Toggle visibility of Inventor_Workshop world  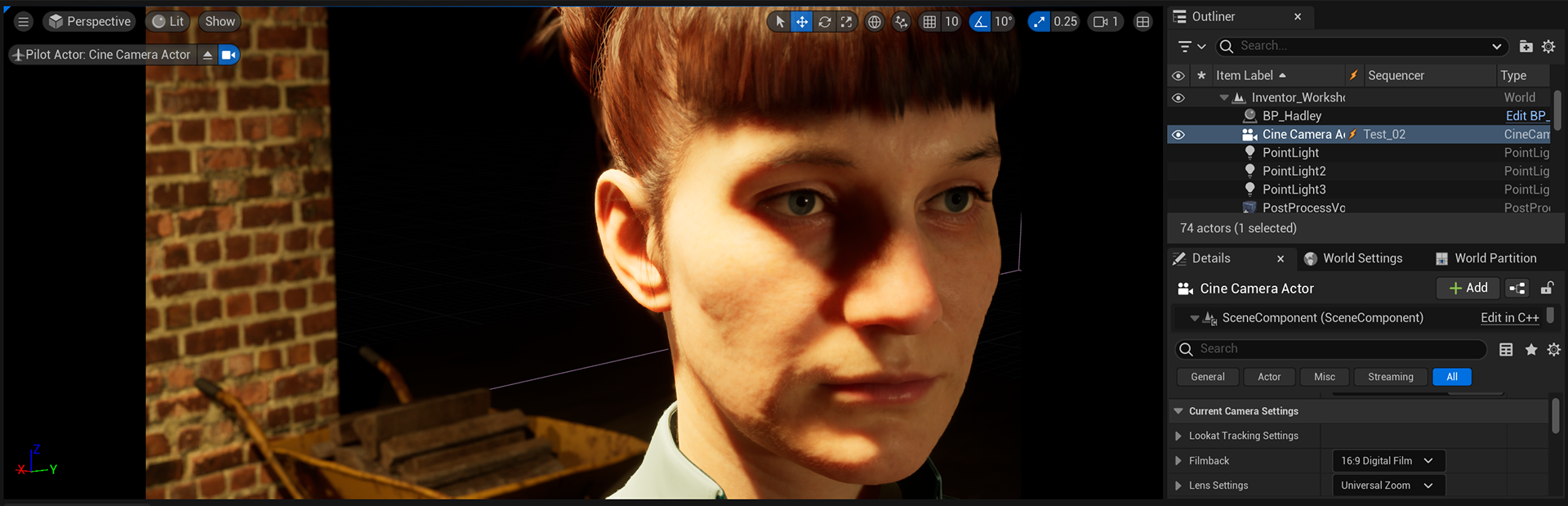pyautogui.click(x=1178, y=97)
